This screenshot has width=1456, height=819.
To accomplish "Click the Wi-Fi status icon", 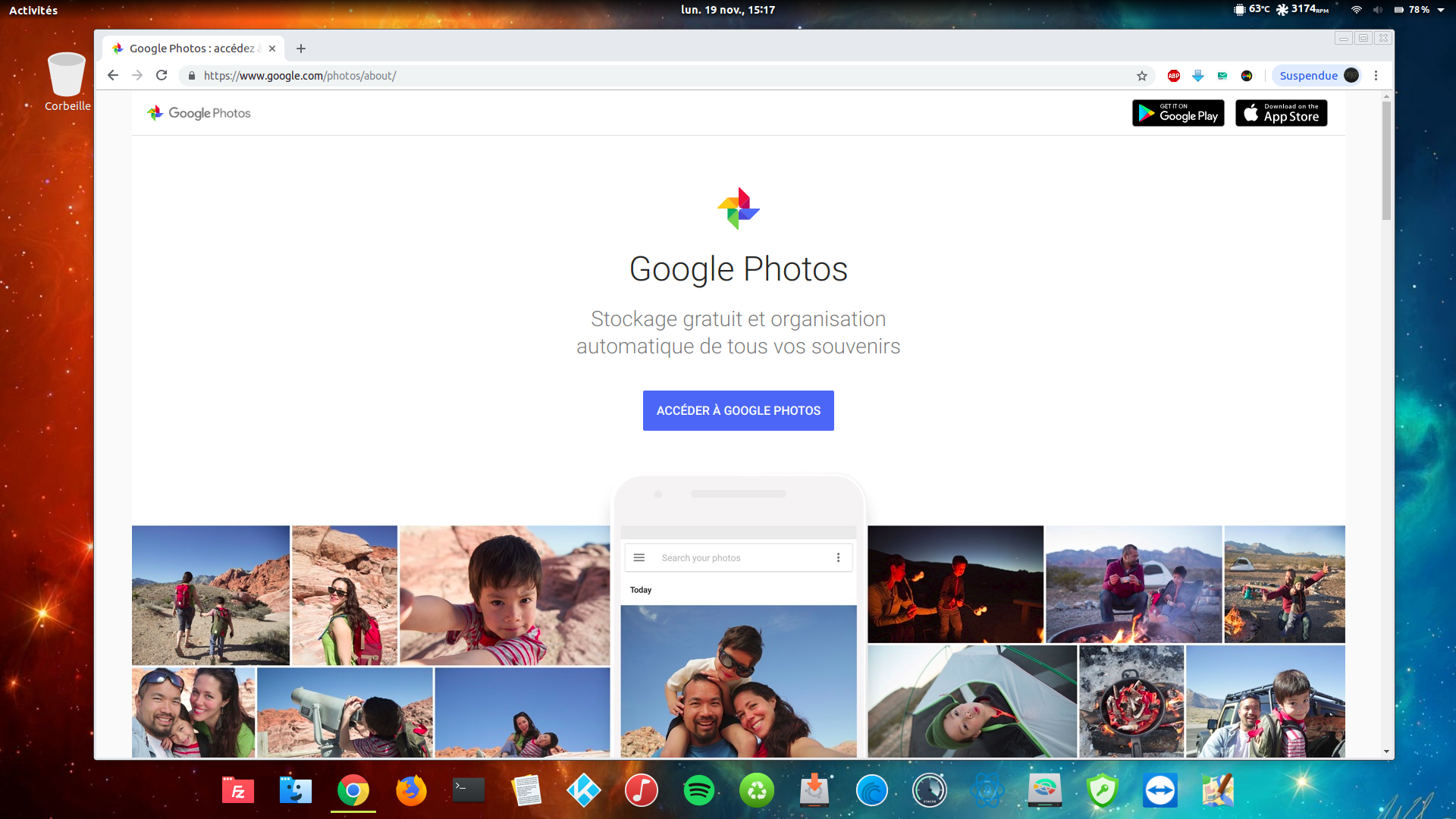I will 1357,10.
